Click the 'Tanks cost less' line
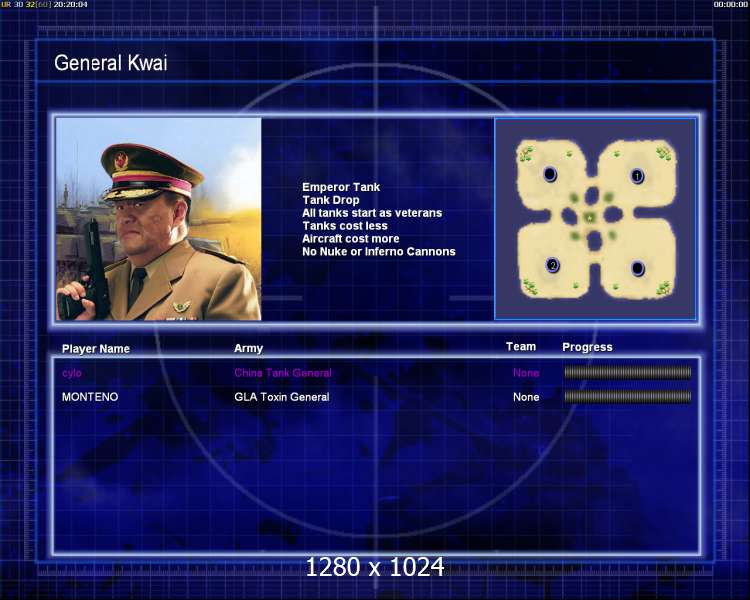 345,226
